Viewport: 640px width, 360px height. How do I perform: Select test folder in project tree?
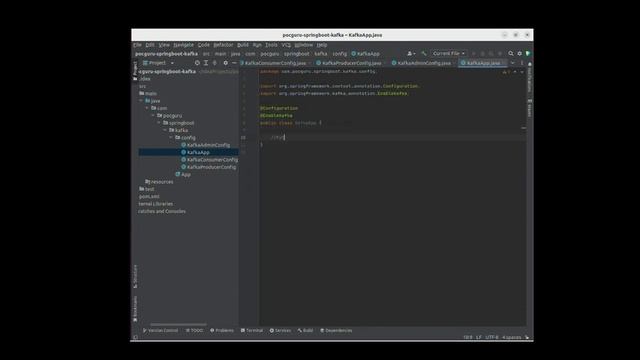tap(147, 189)
